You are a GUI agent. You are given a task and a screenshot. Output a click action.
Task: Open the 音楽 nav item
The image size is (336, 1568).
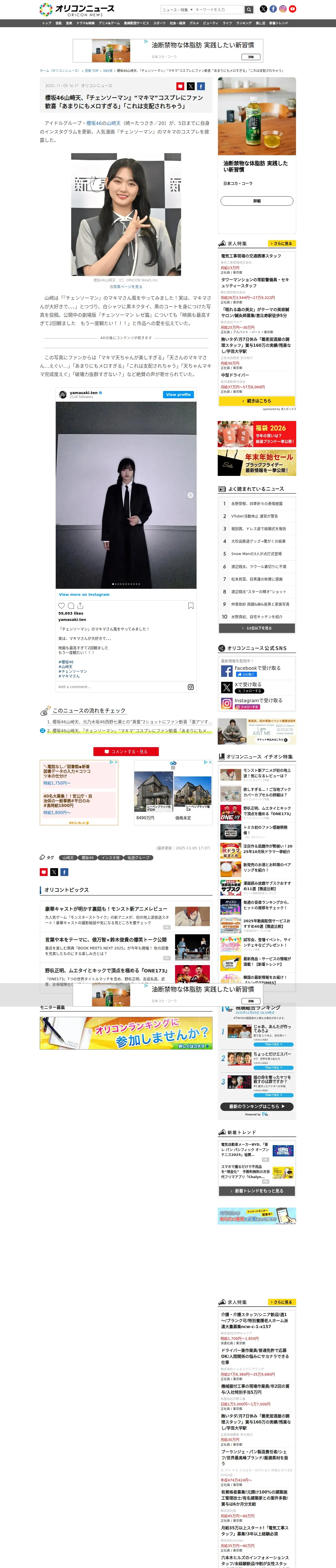pyautogui.click(x=69, y=23)
